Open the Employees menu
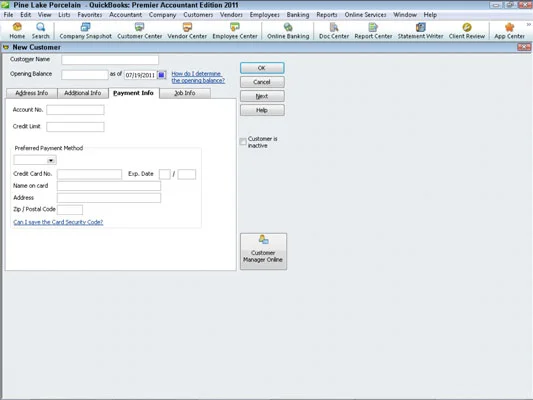The image size is (533, 400). [x=264, y=15]
